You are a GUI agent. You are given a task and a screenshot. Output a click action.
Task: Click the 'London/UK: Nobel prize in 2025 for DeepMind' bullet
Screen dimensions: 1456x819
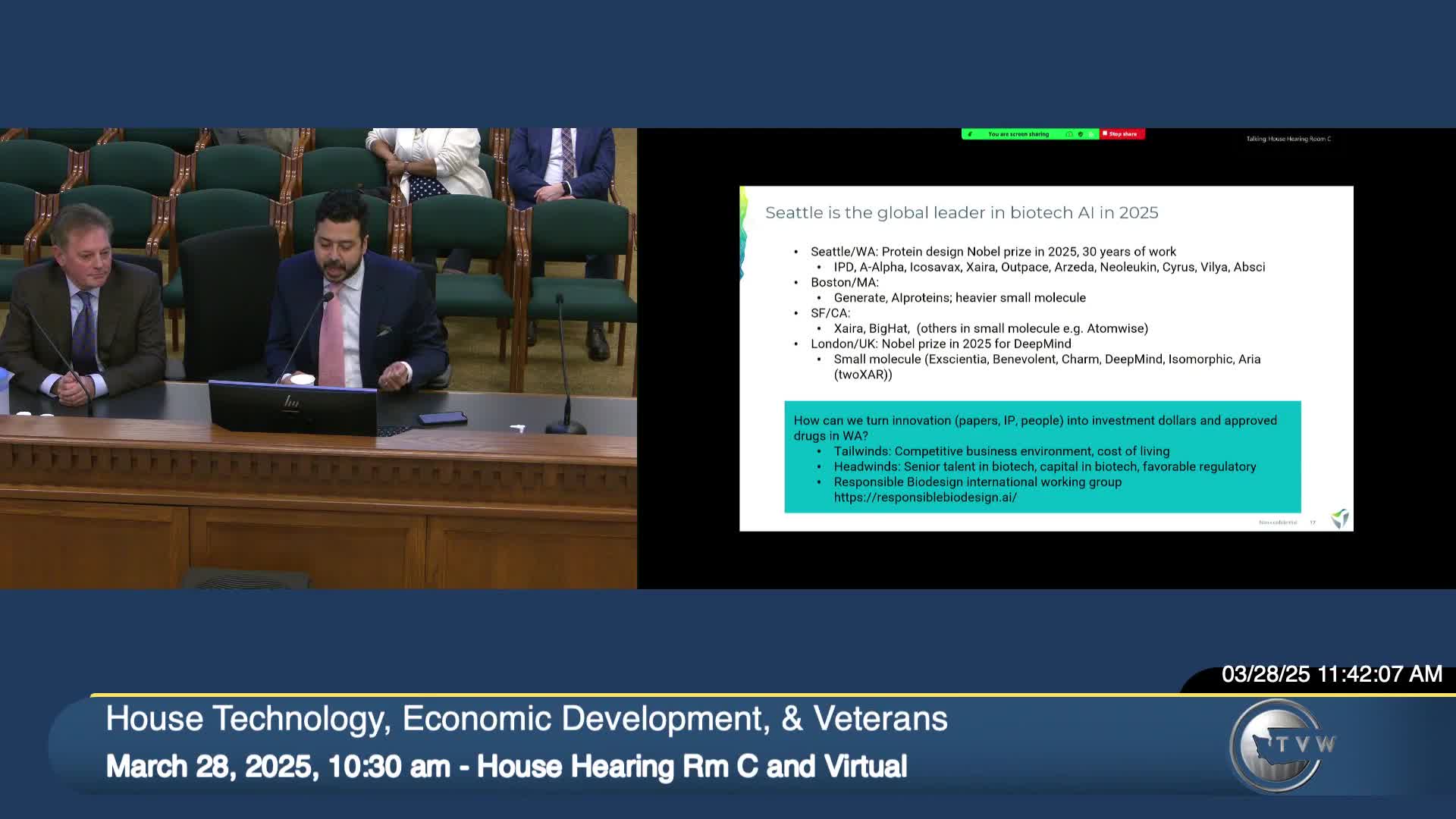pos(941,344)
